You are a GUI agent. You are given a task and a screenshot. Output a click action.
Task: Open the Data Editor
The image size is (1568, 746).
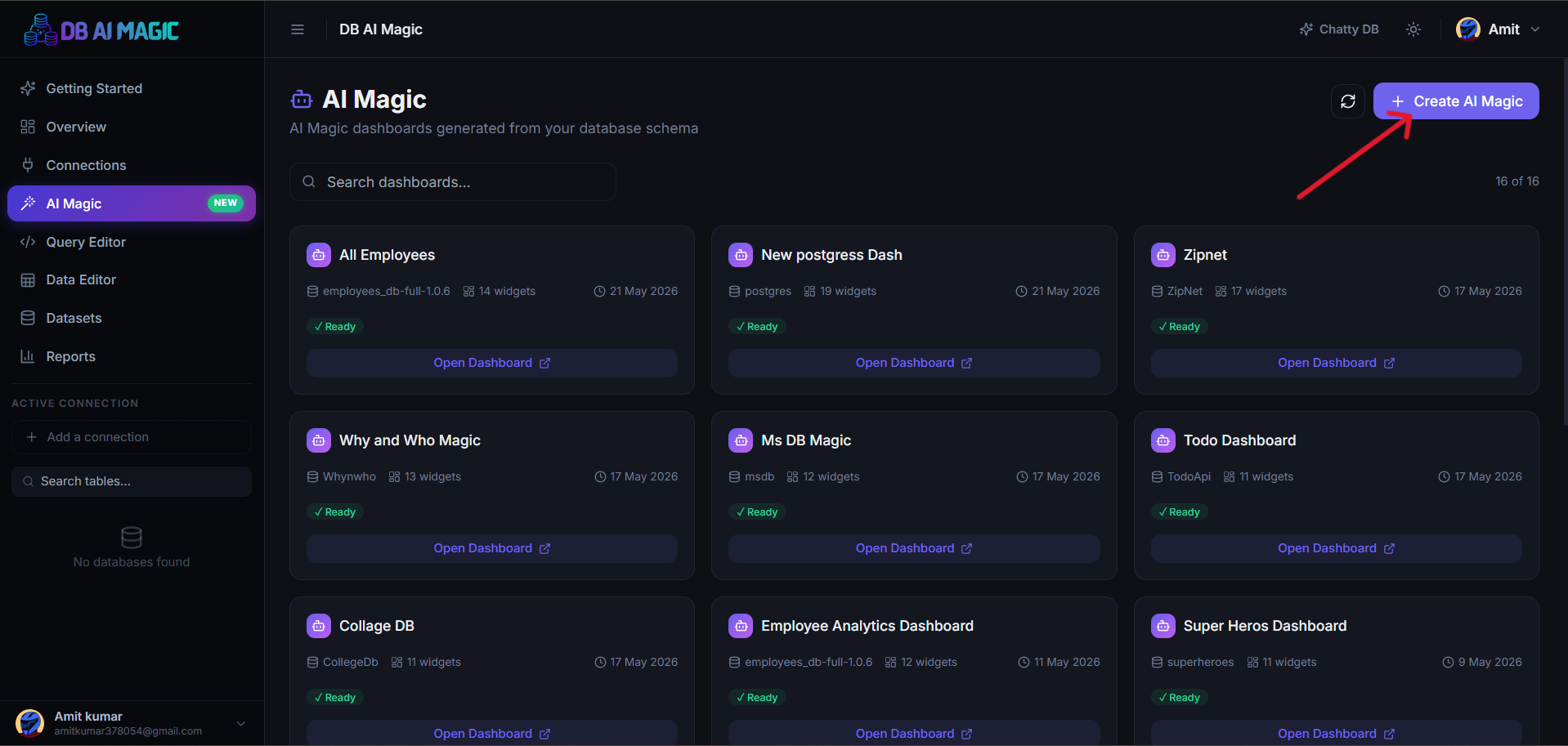(132, 279)
